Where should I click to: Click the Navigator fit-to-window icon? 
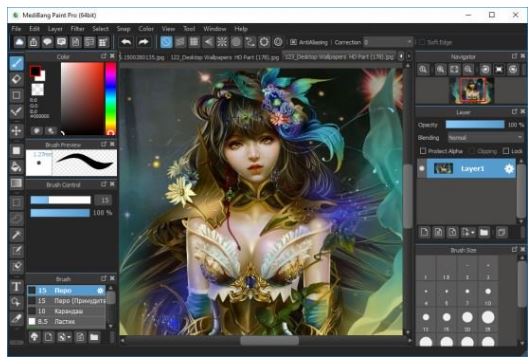[454, 69]
